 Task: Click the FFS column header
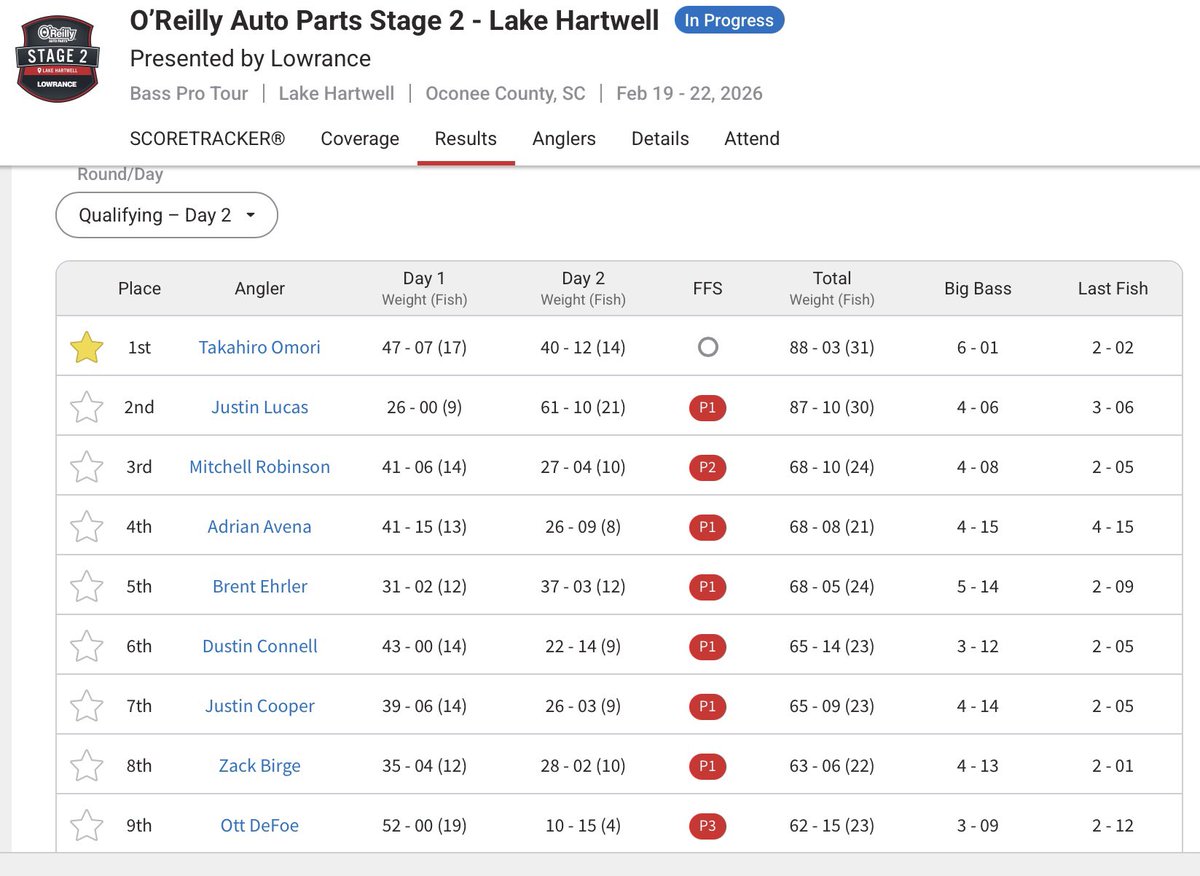pos(708,288)
